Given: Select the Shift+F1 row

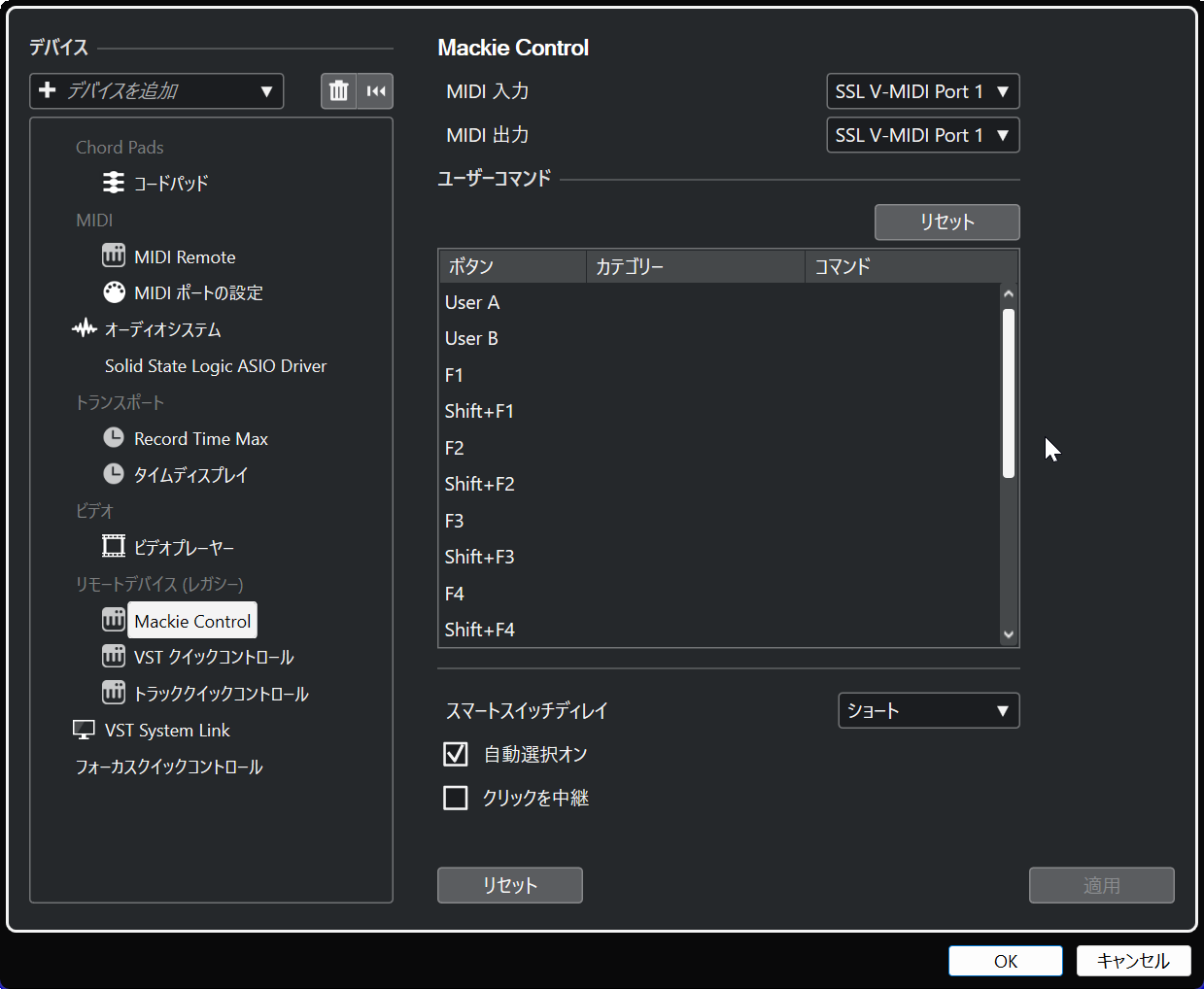Looking at the screenshot, I should (719, 411).
